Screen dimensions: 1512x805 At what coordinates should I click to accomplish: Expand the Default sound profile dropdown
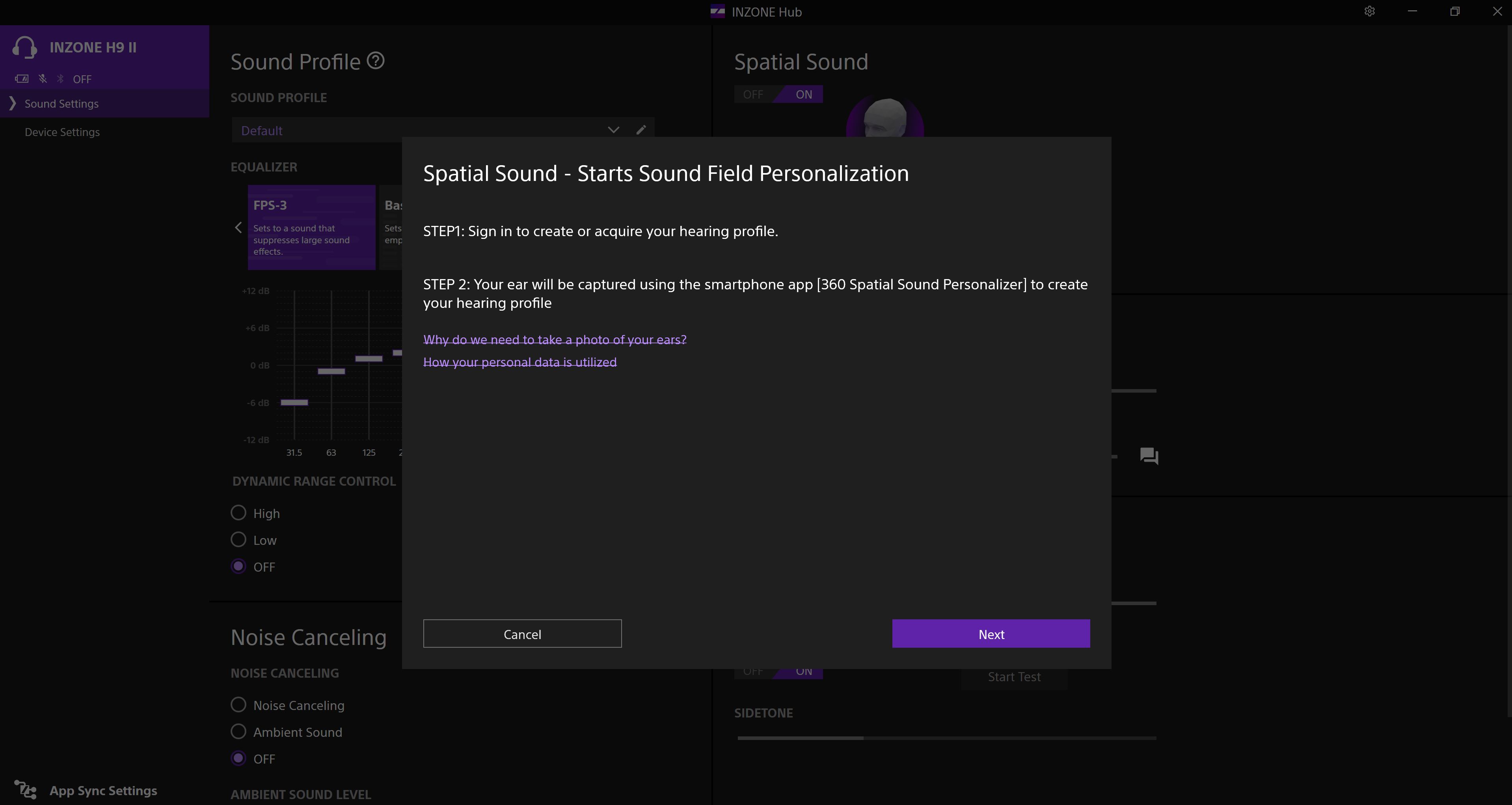coord(613,130)
